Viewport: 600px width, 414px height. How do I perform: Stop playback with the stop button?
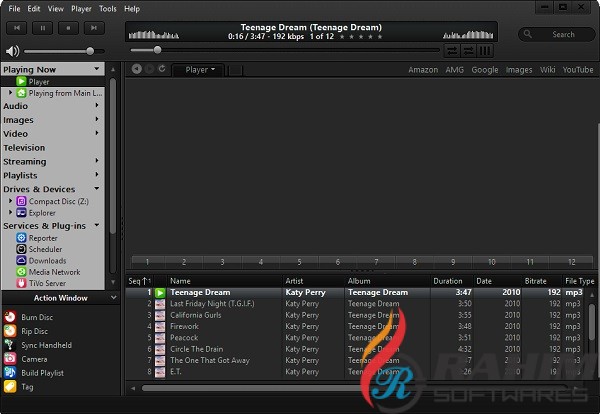[68, 28]
